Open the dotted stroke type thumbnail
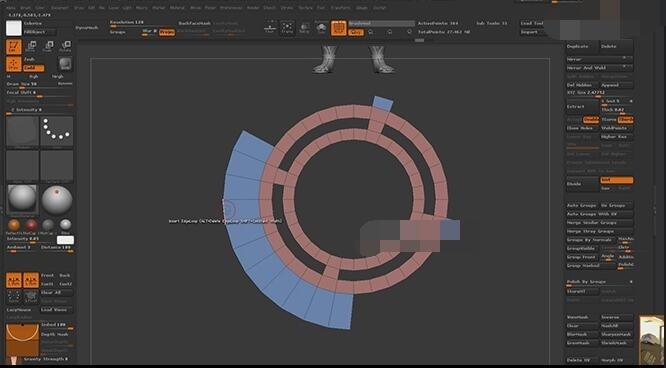This screenshot has height=368, width=666. [57, 131]
